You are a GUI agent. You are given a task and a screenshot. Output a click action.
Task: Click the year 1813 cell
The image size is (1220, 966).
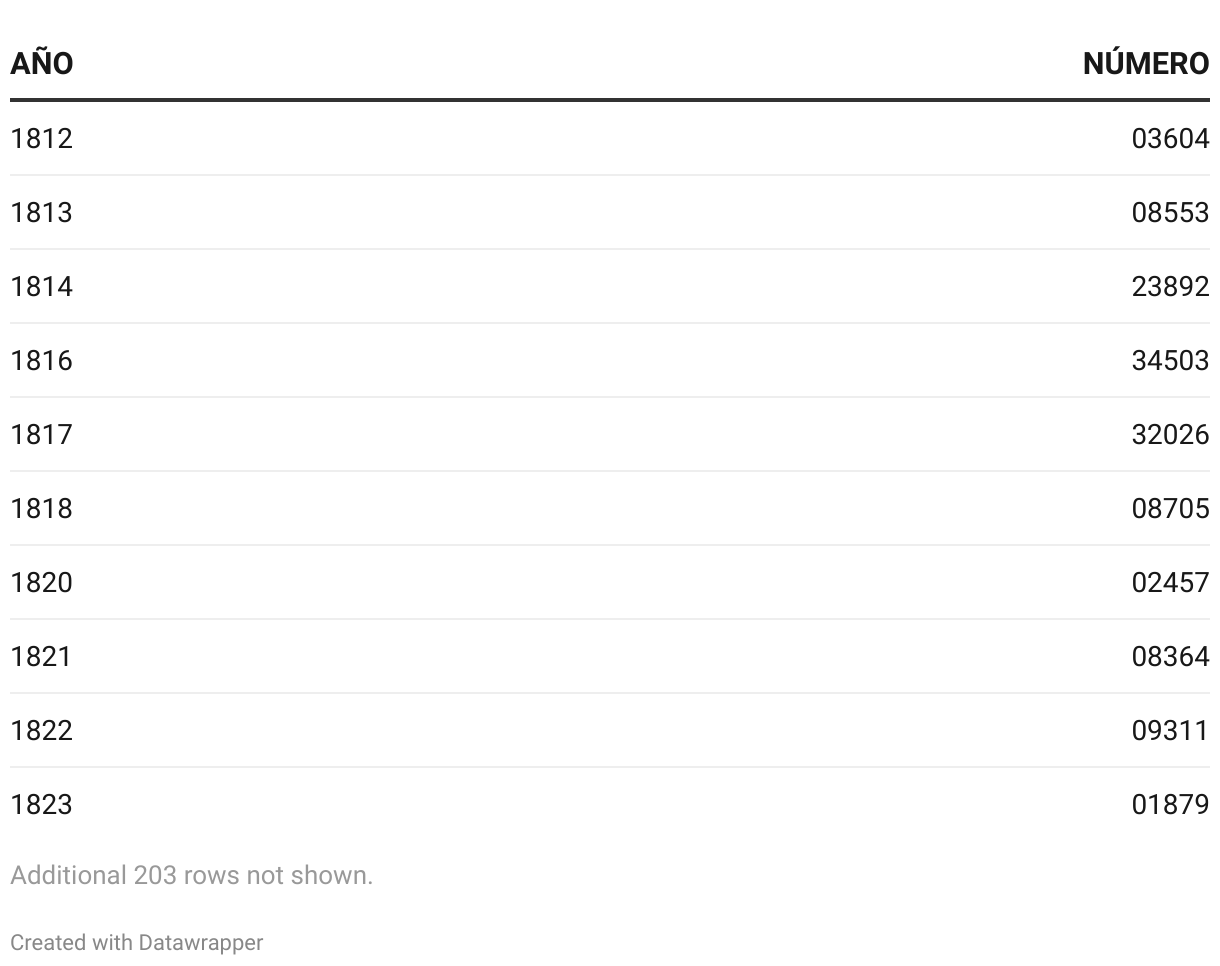41,212
